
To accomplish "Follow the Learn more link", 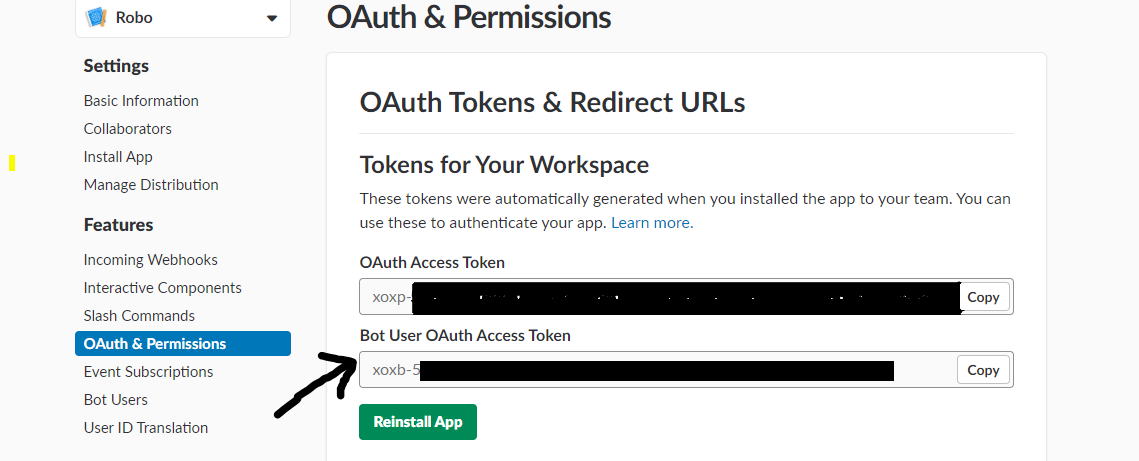I will coord(652,223).
